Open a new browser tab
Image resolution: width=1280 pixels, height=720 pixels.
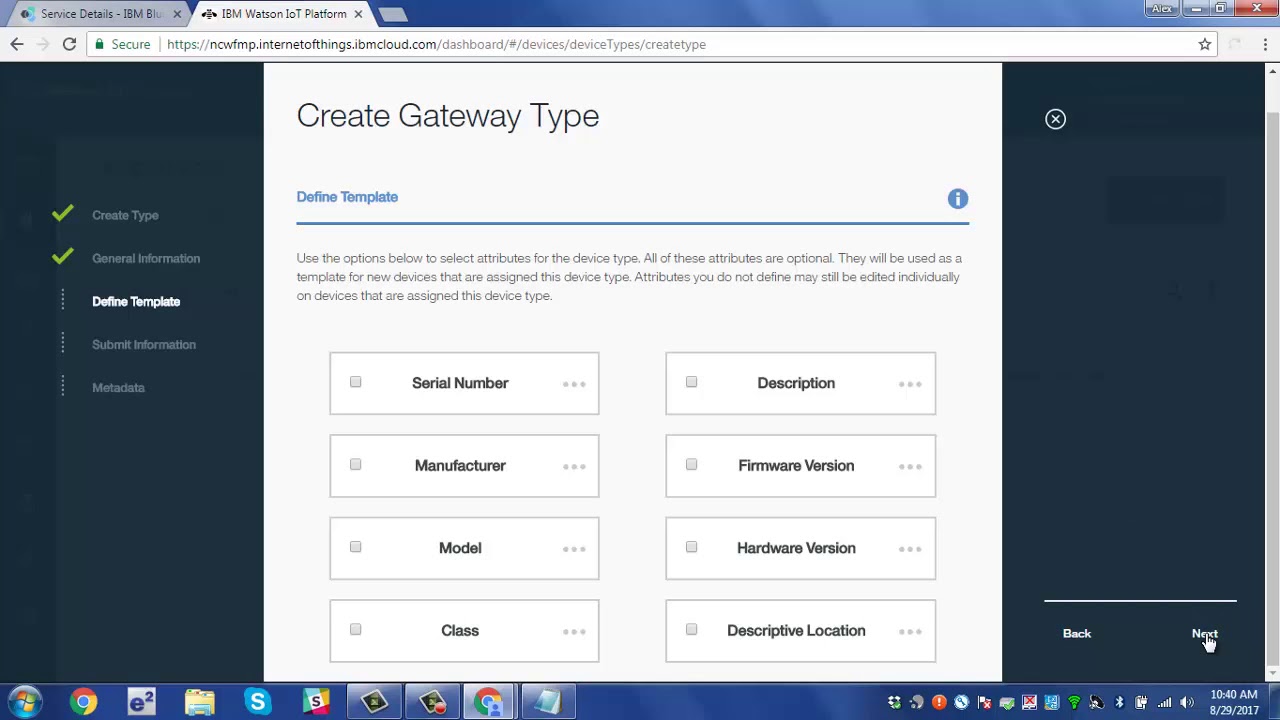(393, 14)
